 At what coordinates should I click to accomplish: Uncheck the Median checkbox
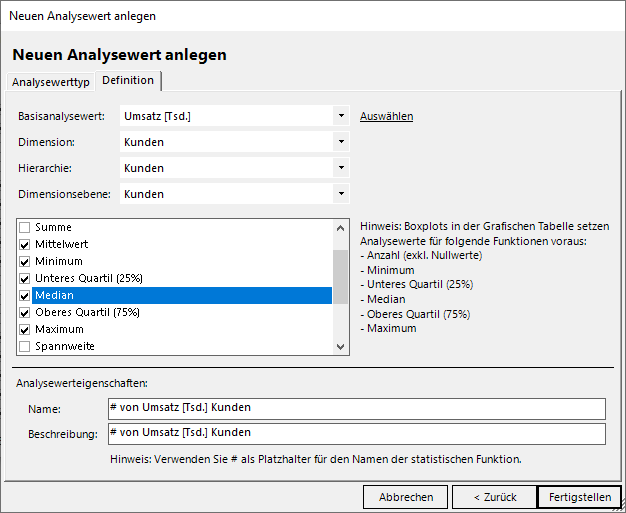(25, 296)
